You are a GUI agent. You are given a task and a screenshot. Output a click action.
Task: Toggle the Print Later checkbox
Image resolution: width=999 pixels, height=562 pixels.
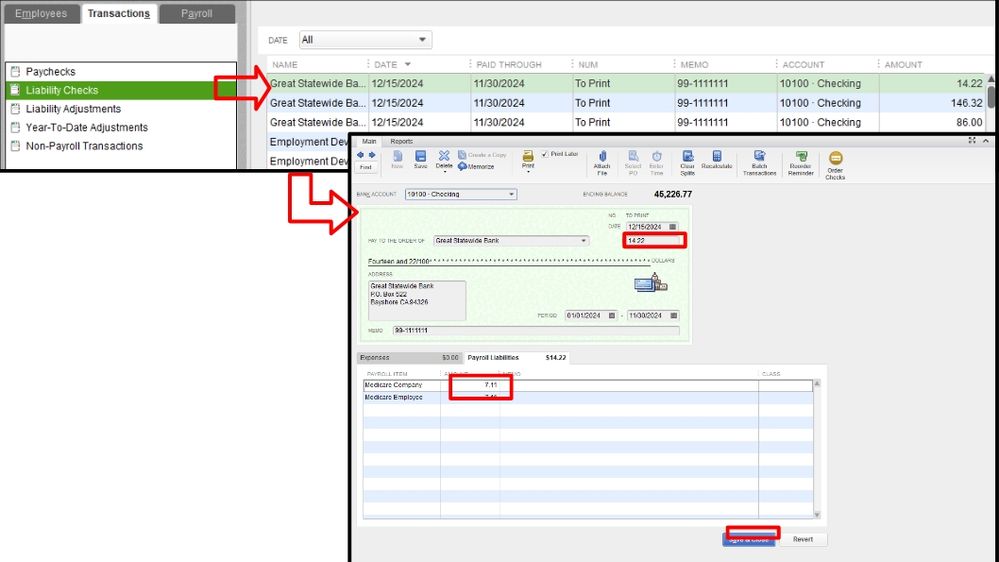pyautogui.click(x=545, y=154)
